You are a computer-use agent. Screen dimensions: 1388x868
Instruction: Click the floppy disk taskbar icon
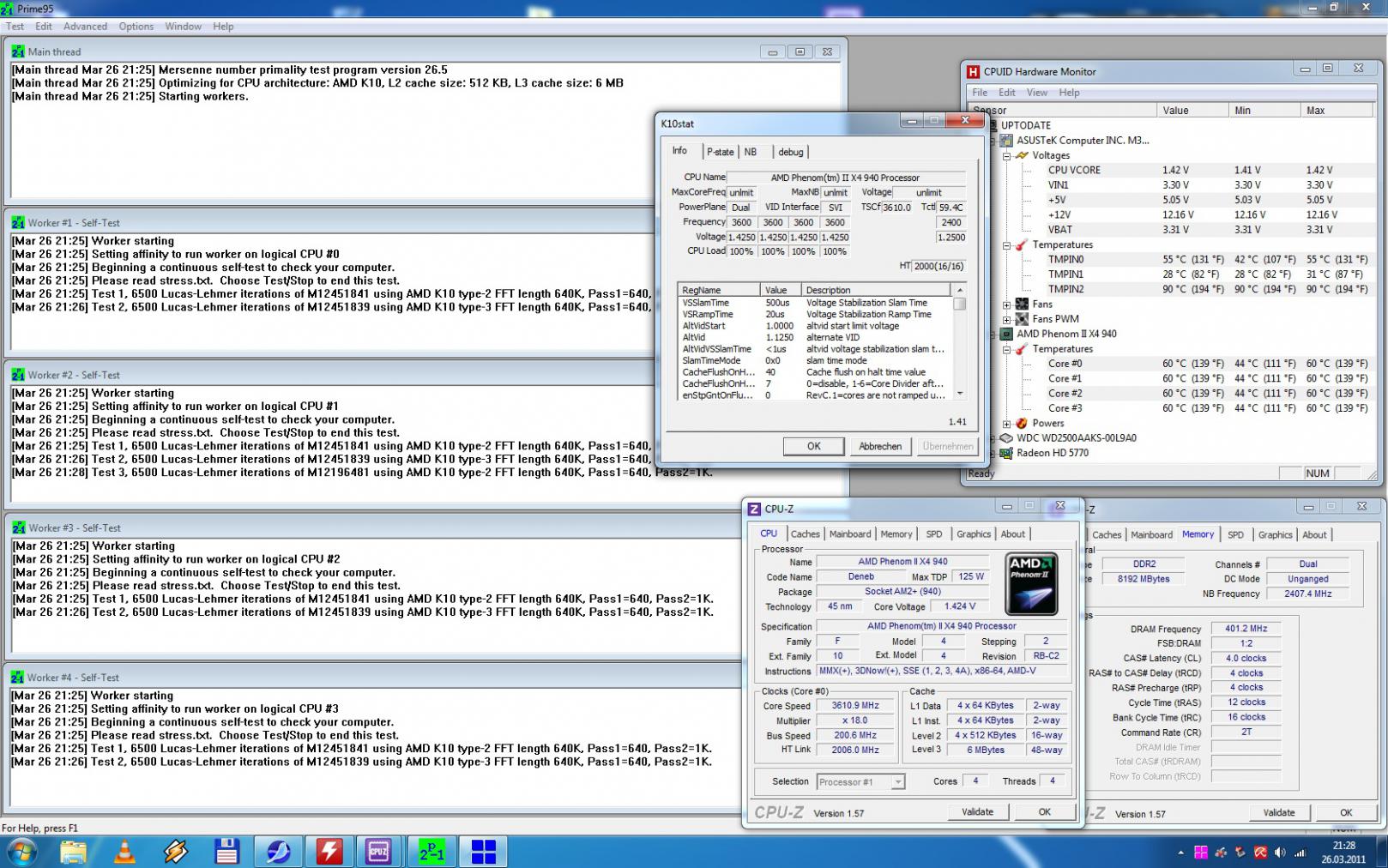pos(226,851)
